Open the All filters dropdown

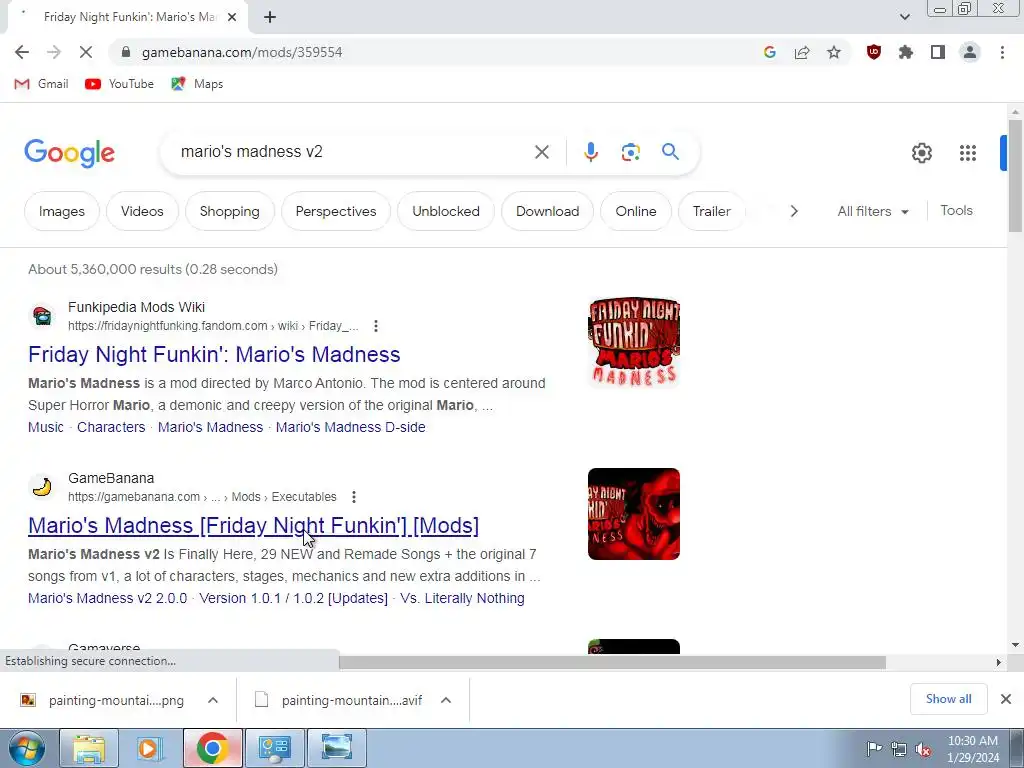[x=873, y=211]
